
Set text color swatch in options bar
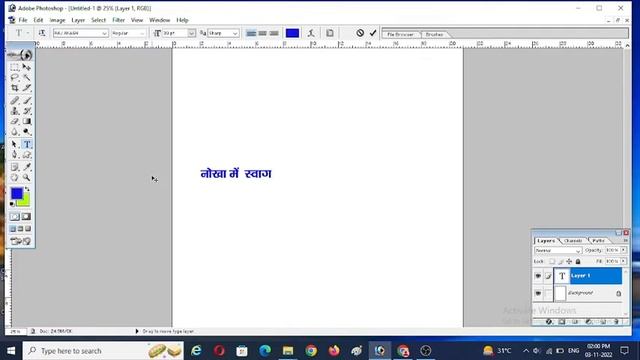pos(292,33)
